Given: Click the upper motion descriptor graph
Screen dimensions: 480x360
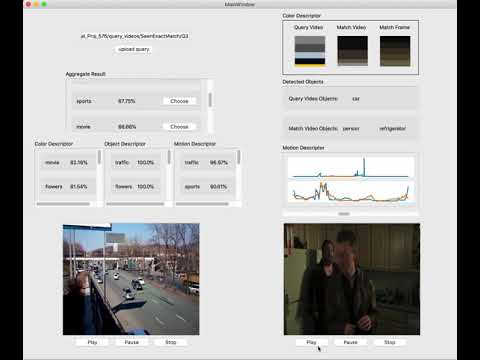Looking at the screenshot, I should click(351, 168).
